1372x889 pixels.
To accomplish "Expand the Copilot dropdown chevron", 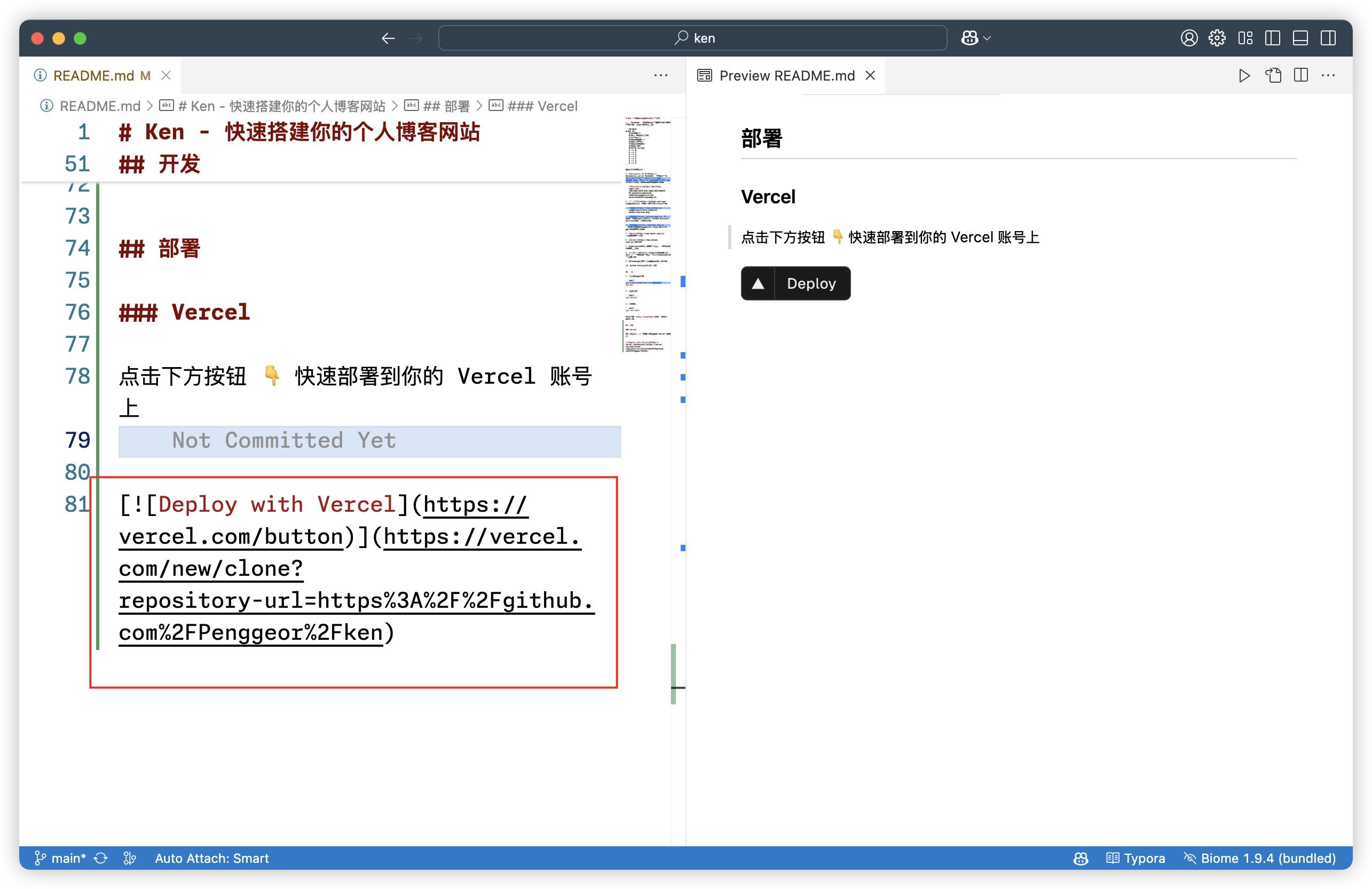I will [x=988, y=38].
